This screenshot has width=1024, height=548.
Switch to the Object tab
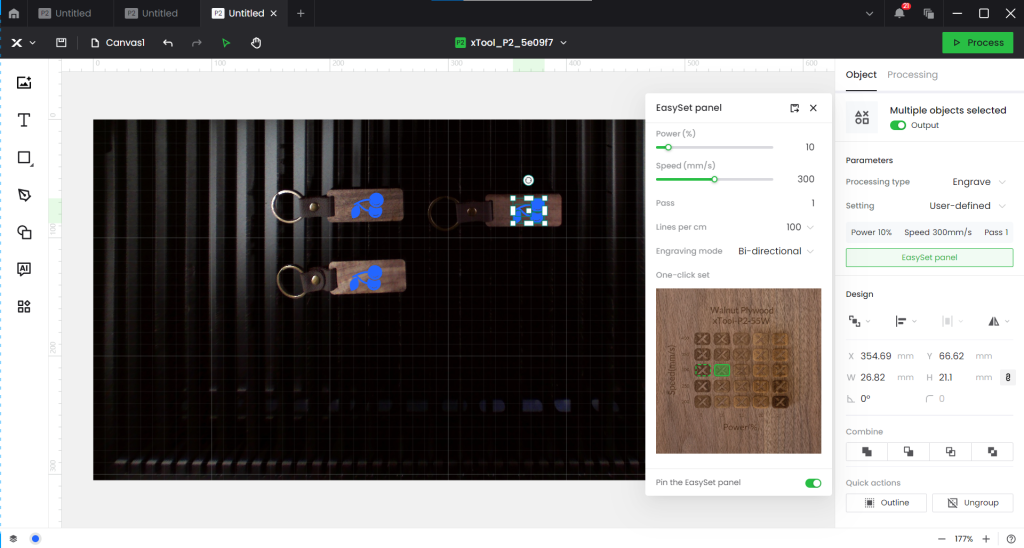click(x=861, y=74)
